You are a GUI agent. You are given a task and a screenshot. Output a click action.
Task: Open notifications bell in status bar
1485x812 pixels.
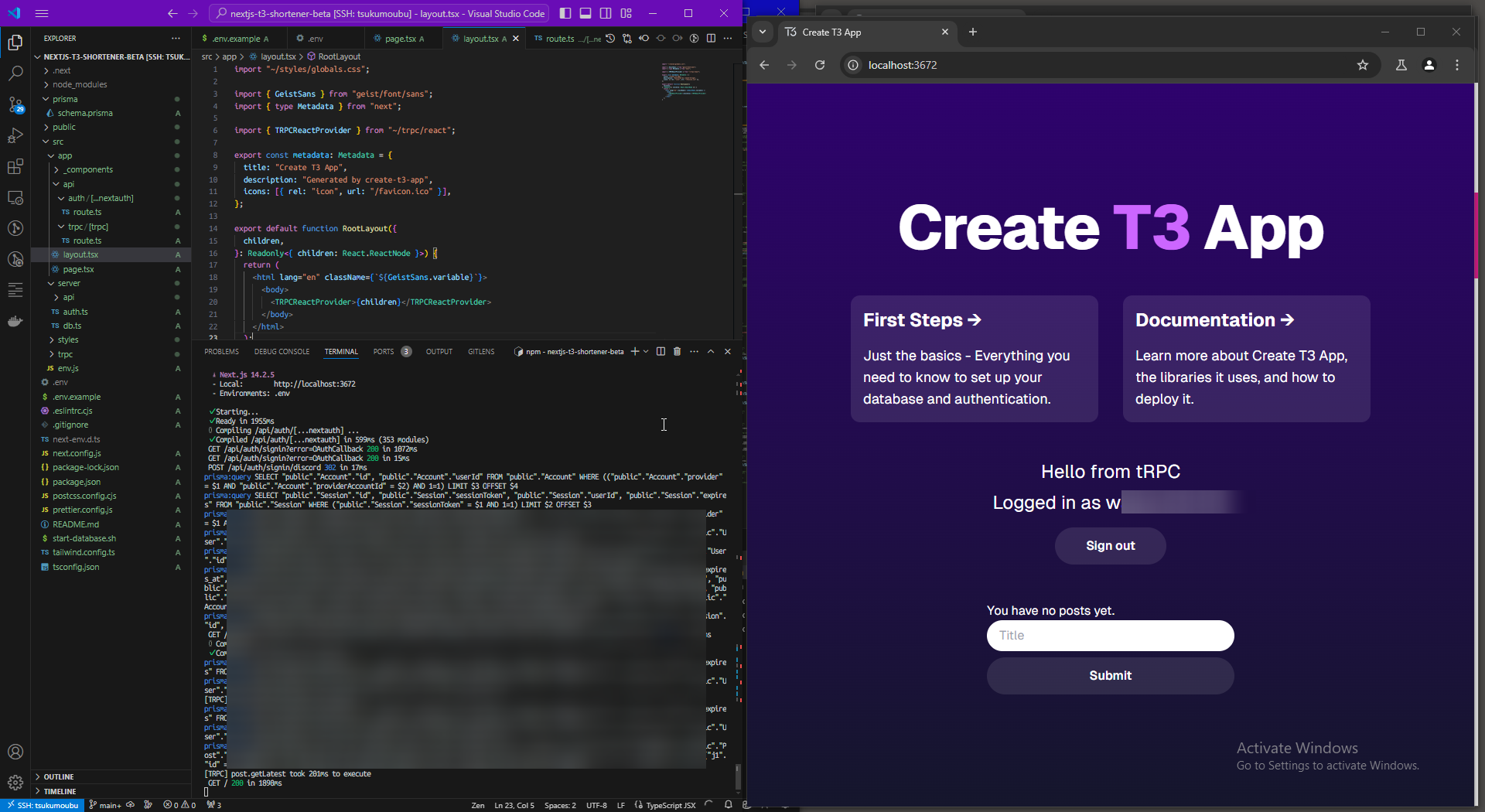click(728, 805)
